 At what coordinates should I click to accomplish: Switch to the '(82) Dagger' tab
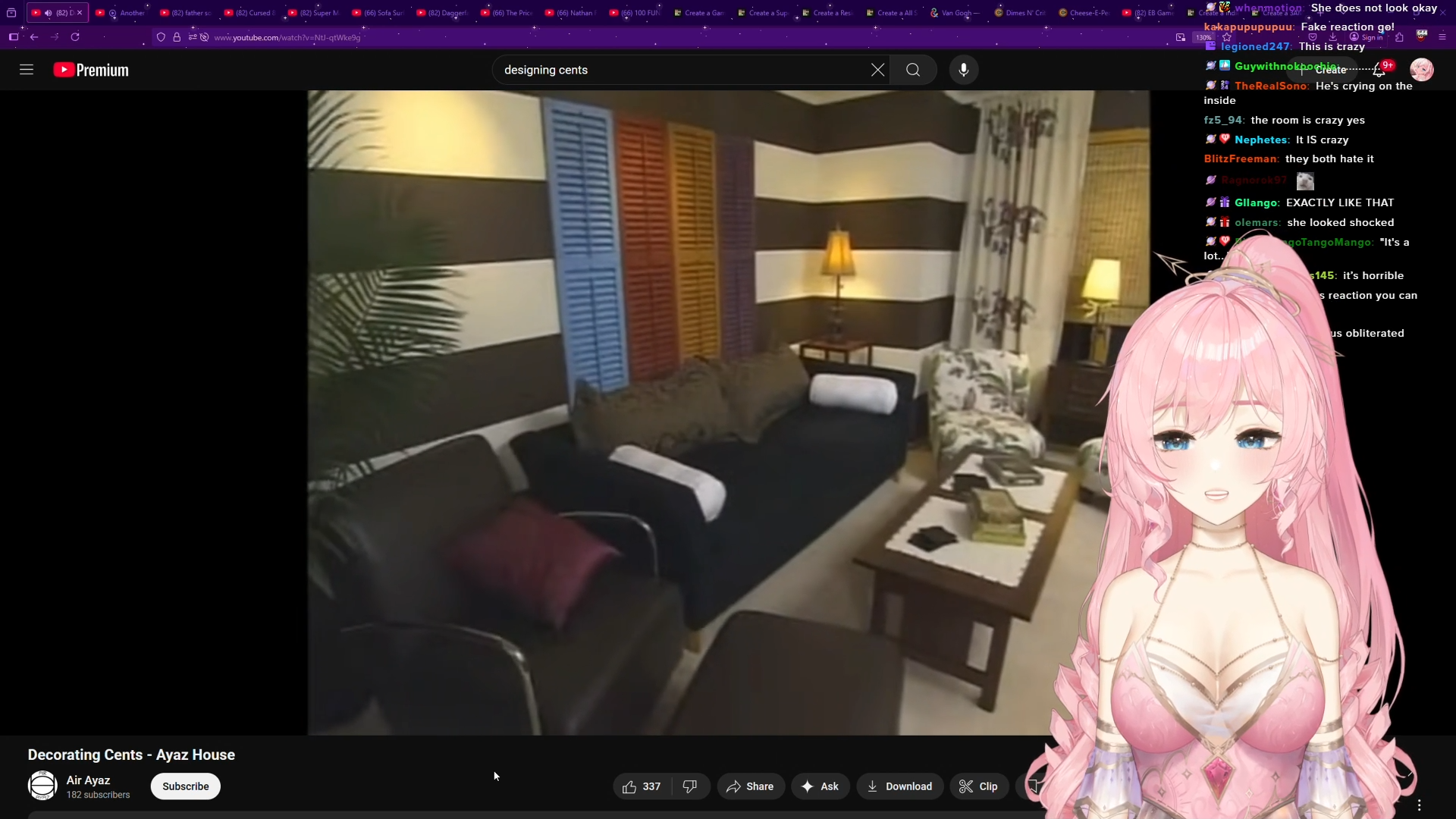point(441,13)
